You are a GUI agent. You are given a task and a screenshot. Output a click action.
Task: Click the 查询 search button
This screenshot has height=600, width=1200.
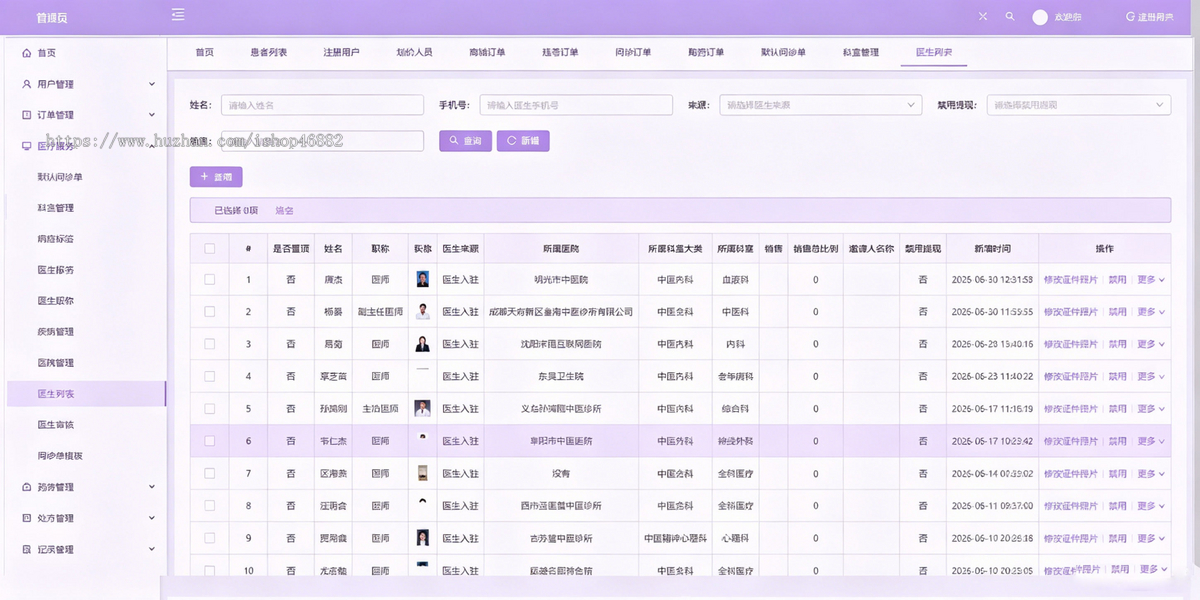click(x=465, y=141)
